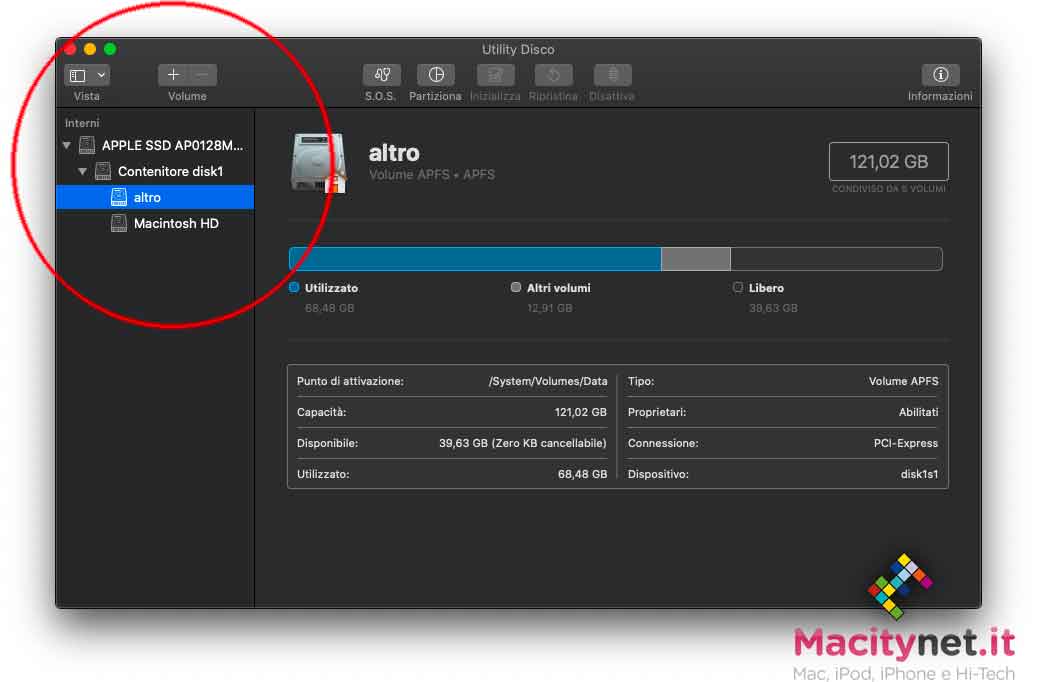This screenshot has width=1037, height=682.
Task: Open the Informazioni info button
Action: [940, 75]
